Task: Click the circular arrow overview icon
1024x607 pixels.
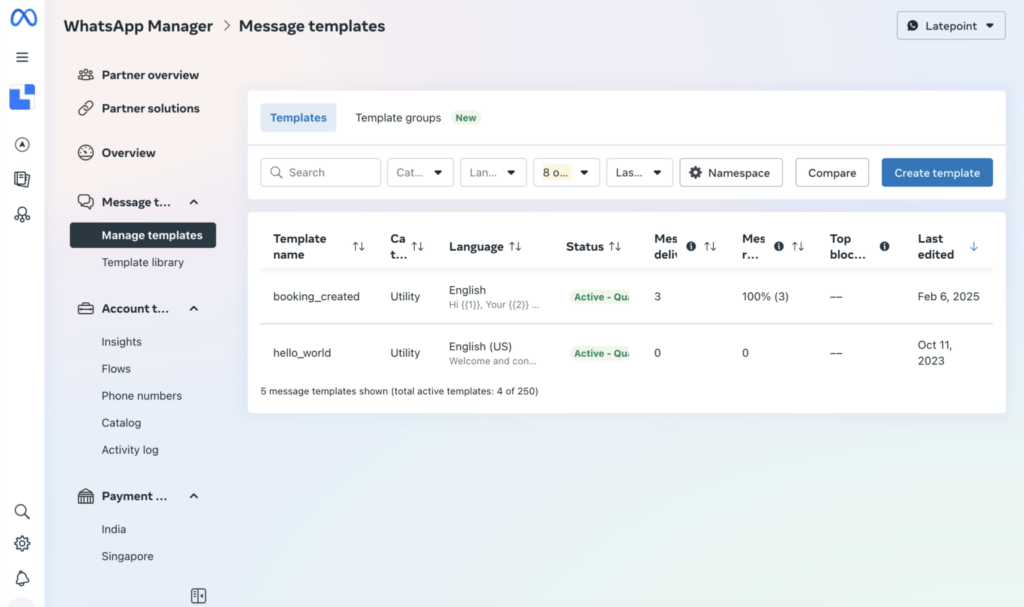Action: [x=22, y=144]
